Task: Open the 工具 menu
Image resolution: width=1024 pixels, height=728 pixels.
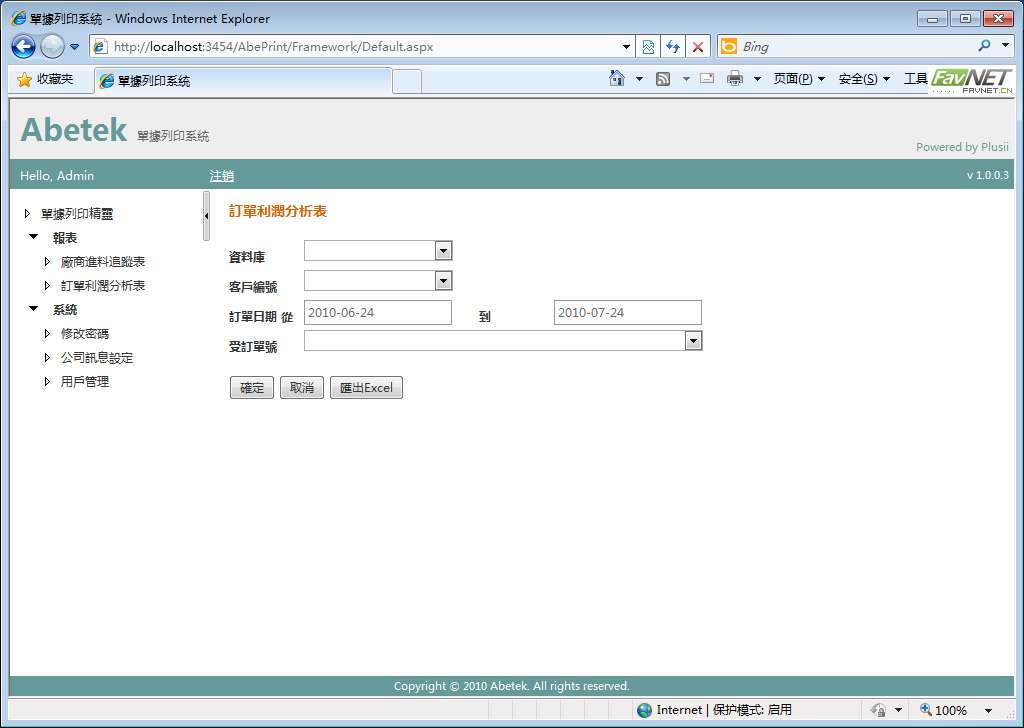Action: click(x=916, y=79)
